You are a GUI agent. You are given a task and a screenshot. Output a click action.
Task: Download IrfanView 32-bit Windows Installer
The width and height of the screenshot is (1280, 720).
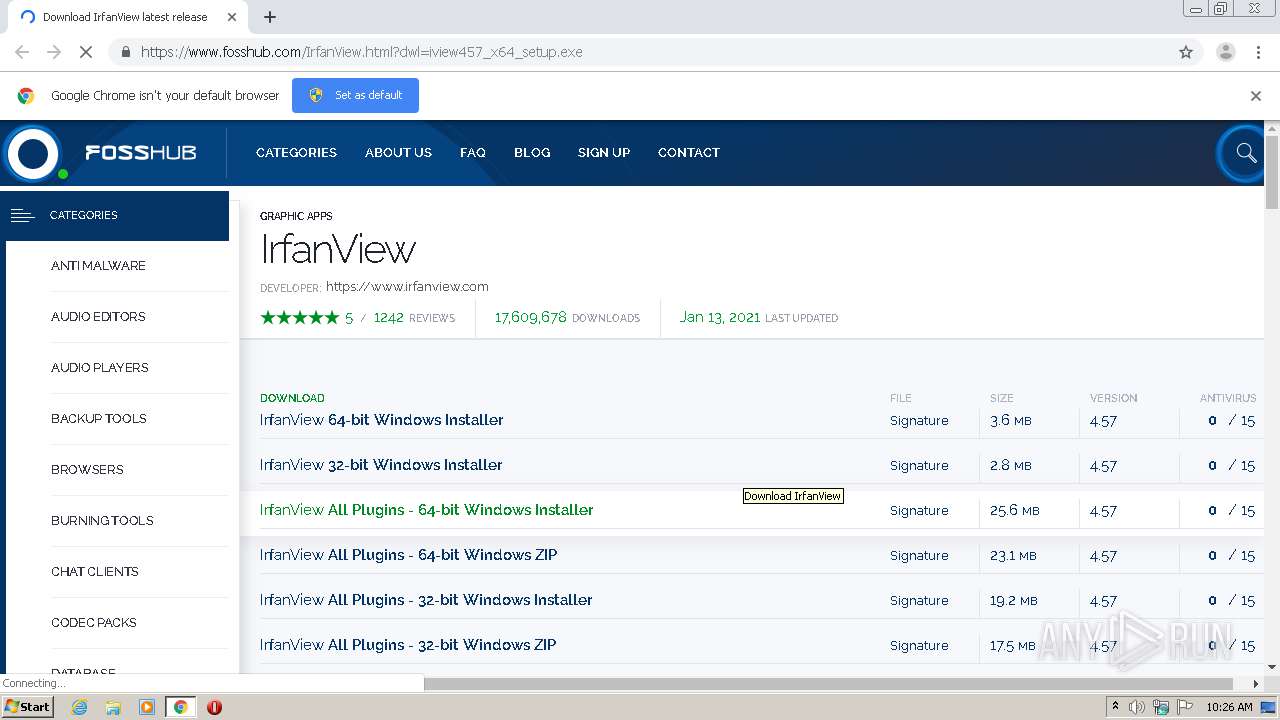point(381,465)
